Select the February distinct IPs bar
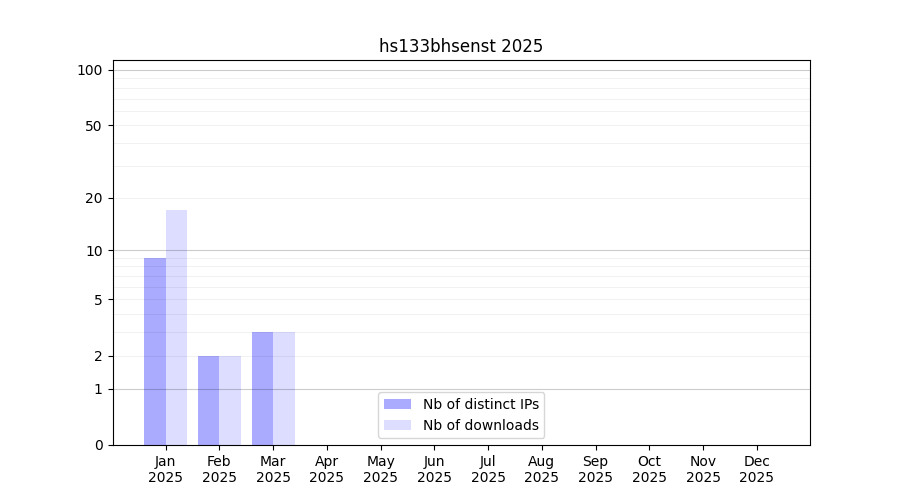This screenshot has height=500, width=900. (x=208, y=400)
